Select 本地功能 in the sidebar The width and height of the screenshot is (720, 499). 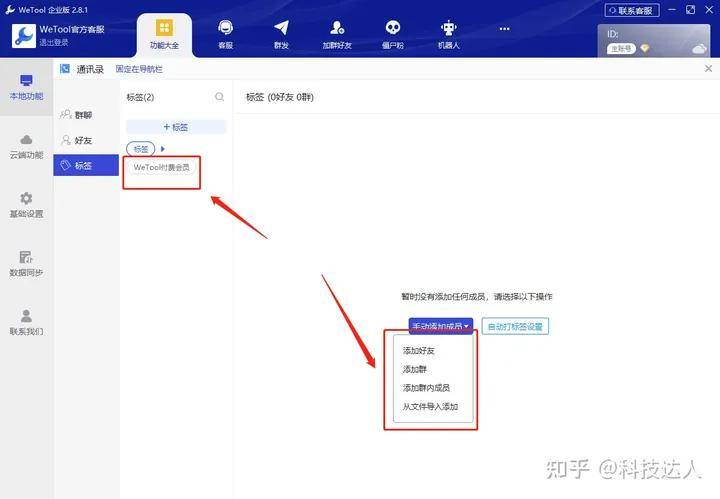click(27, 87)
